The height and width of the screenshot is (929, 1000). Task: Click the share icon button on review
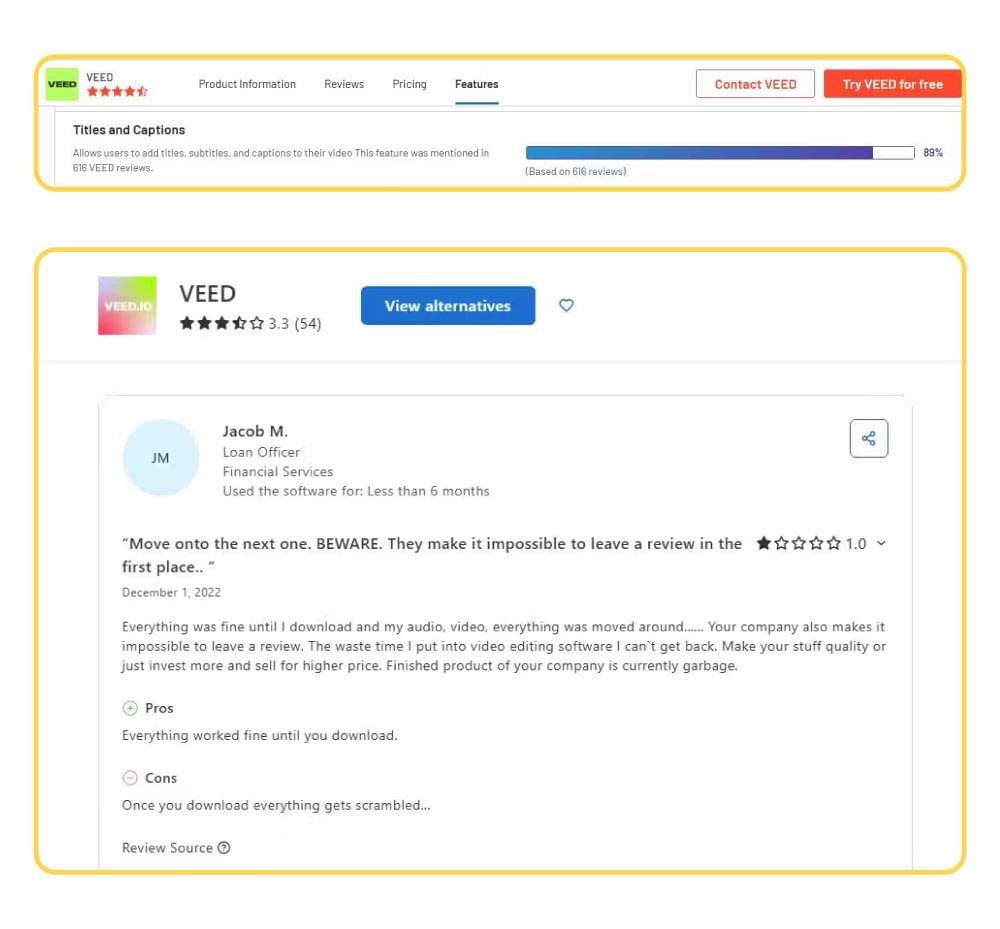point(869,438)
